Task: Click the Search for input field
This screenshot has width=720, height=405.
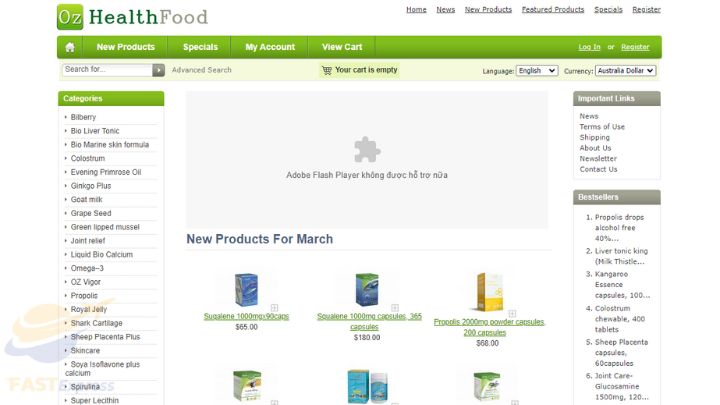Action: coord(107,70)
